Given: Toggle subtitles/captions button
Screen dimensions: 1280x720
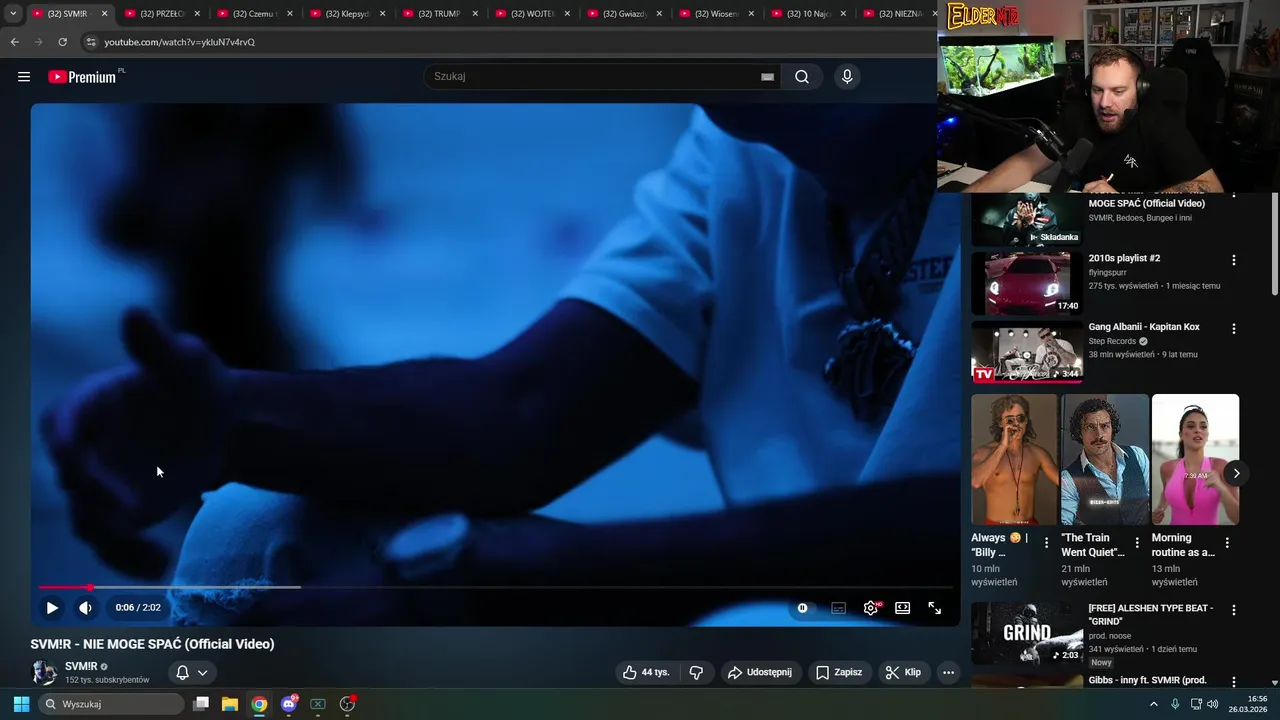Looking at the screenshot, I should point(839,608).
